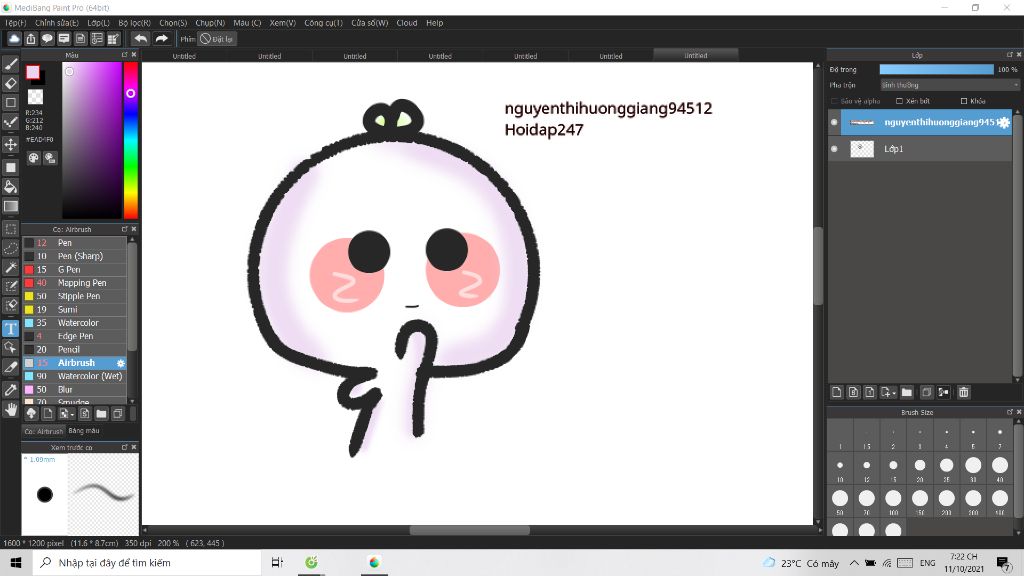Select the Shape fill tool
Screen dimensions: 1024x576
click(11, 167)
